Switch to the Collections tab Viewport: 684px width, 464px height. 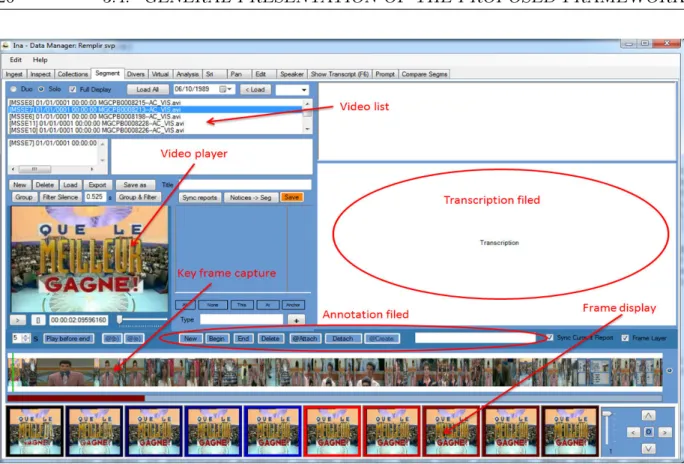73,74
